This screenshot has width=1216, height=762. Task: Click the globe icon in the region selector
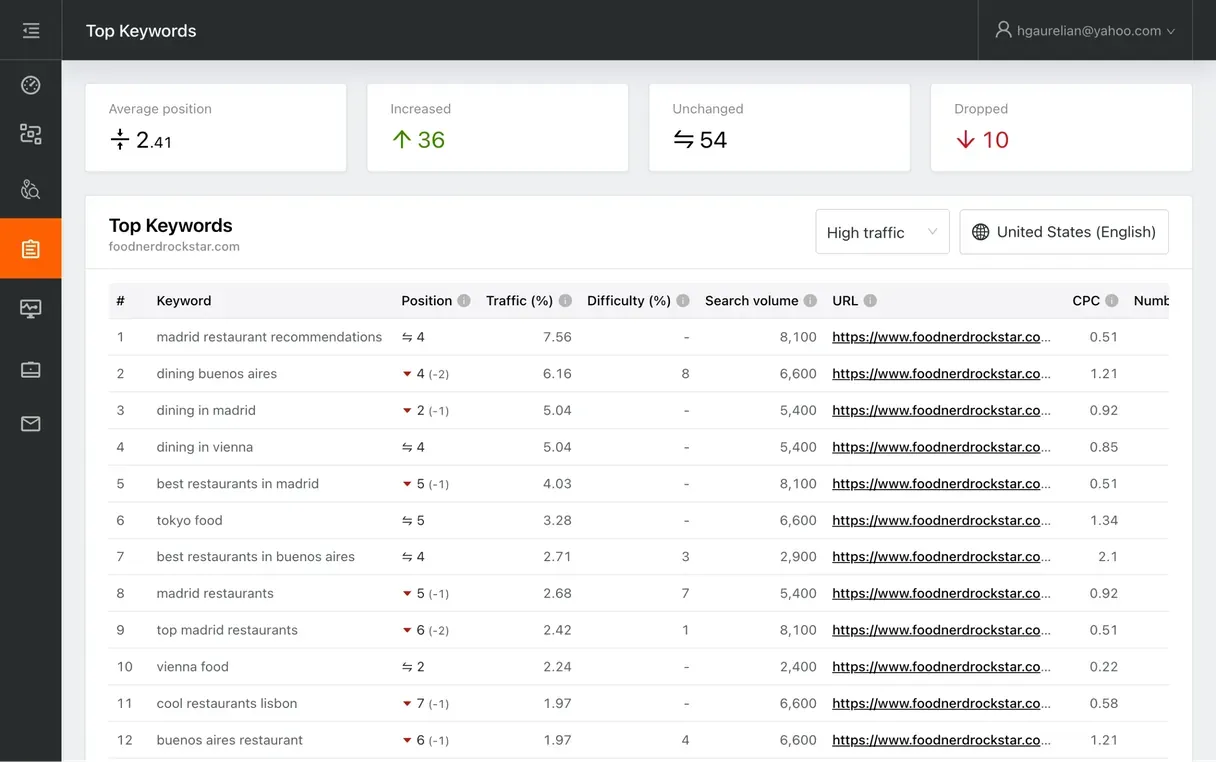tap(979, 232)
